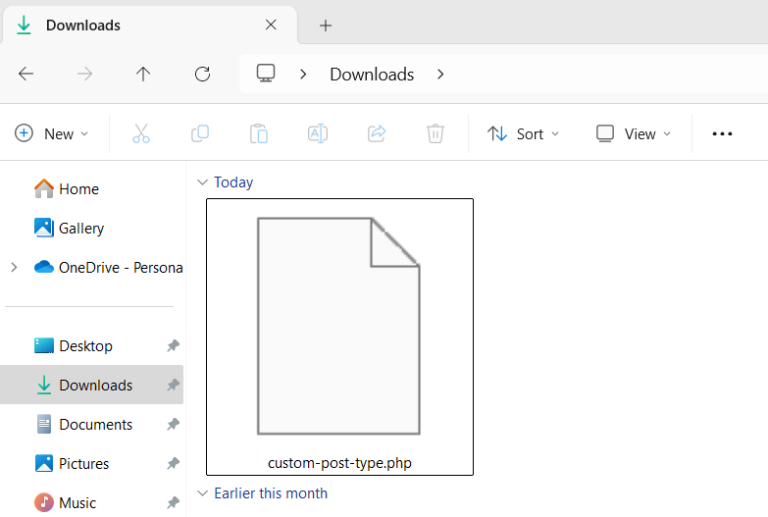
Task: Select the Downloads tab title
Action: [83, 25]
